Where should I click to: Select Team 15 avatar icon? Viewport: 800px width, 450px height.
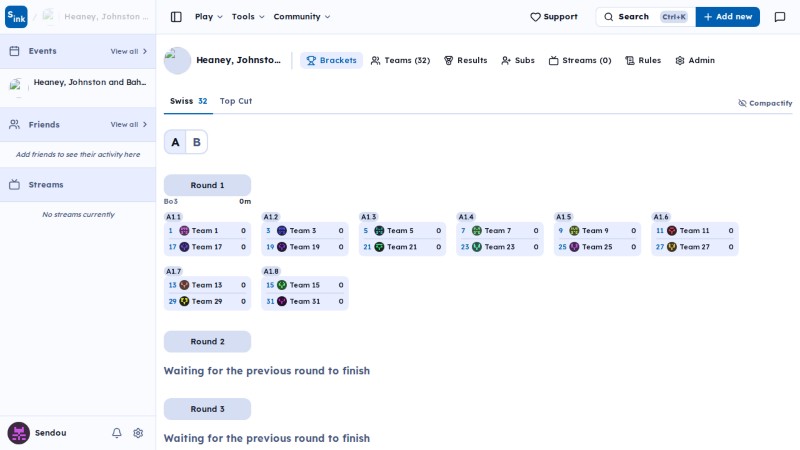pos(282,285)
